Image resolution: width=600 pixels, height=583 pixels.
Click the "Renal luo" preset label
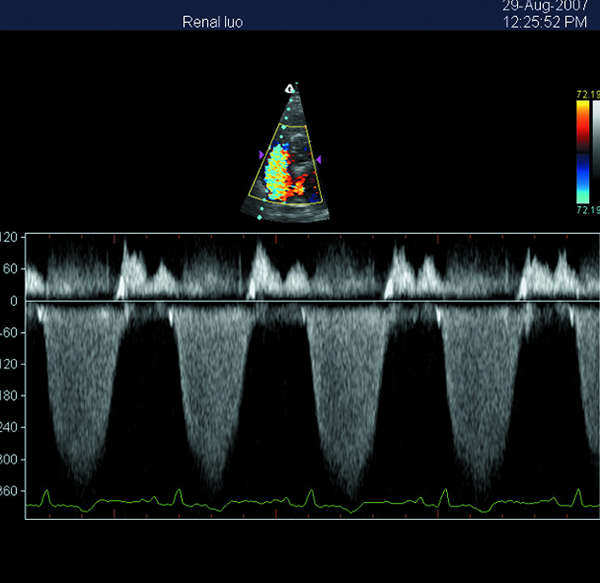coord(212,20)
